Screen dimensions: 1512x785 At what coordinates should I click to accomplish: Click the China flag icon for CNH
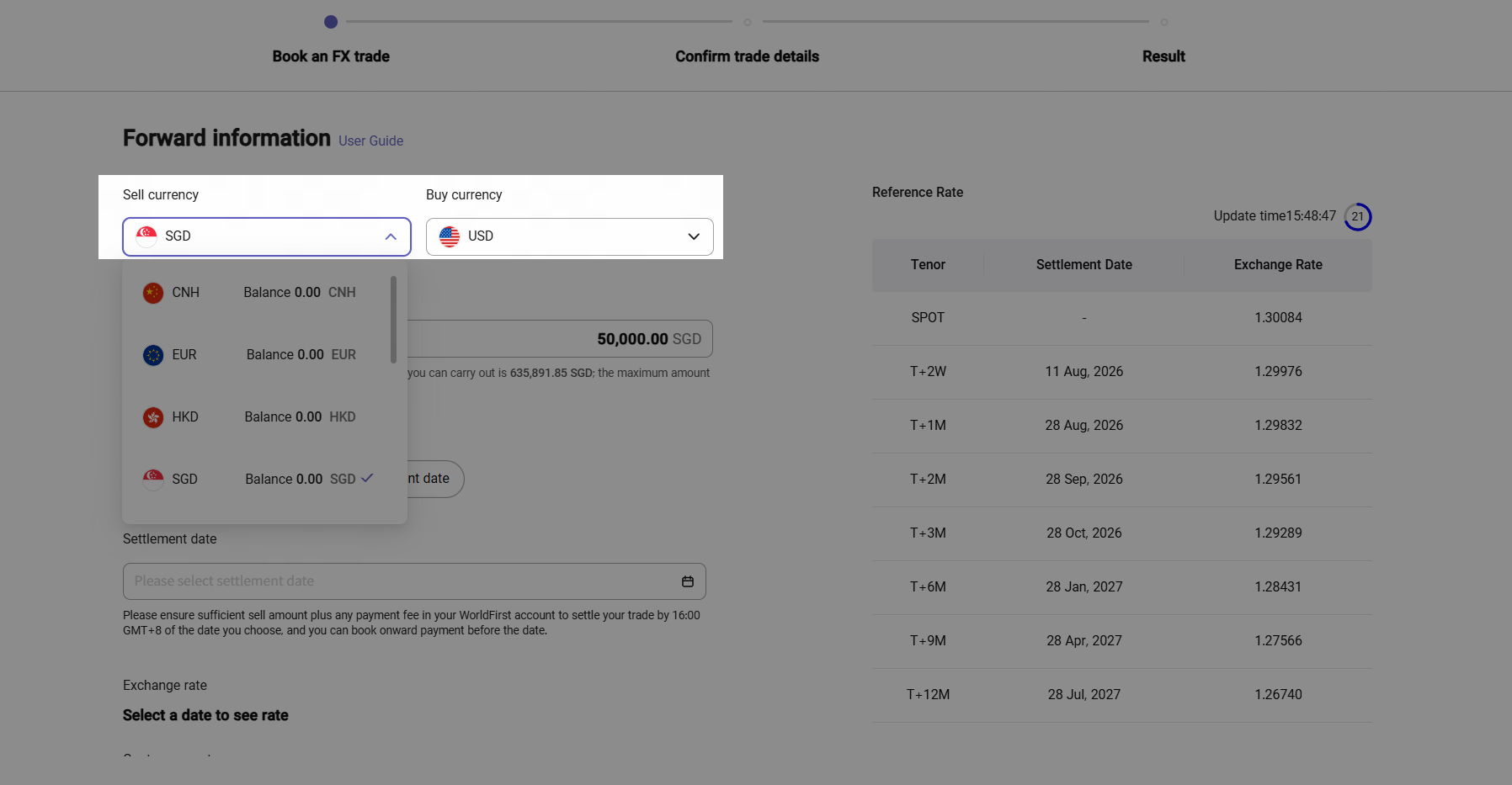pos(153,293)
